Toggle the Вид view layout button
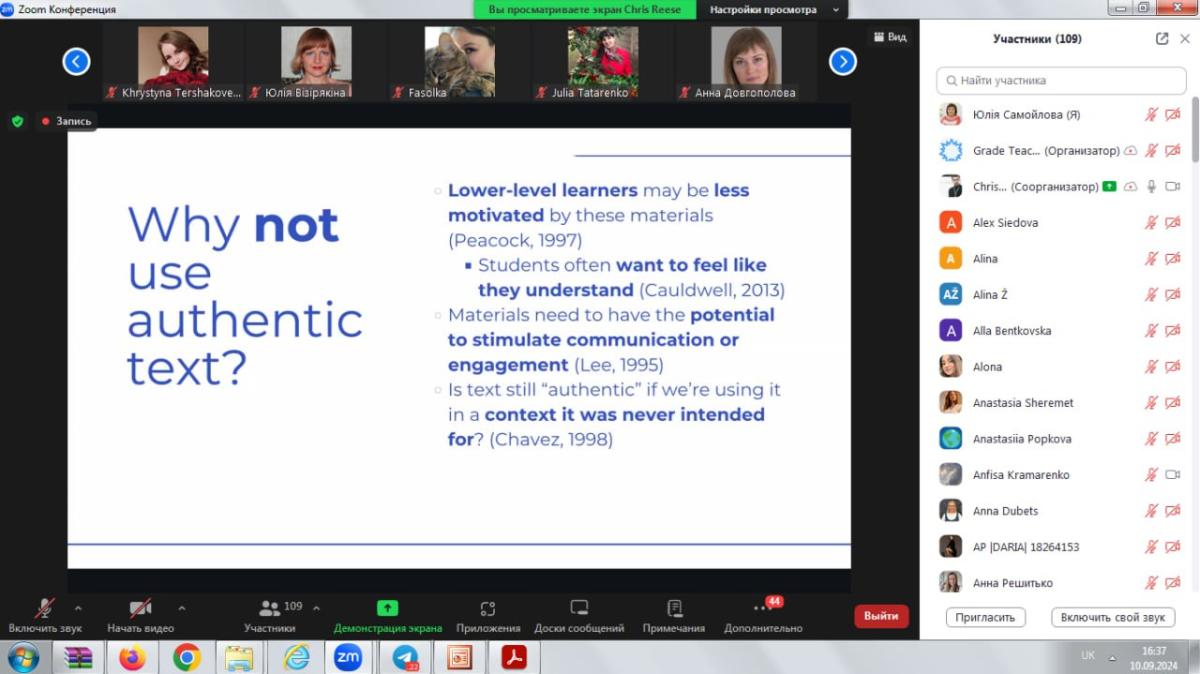Screen dimensions: 1200x674 [890, 37]
